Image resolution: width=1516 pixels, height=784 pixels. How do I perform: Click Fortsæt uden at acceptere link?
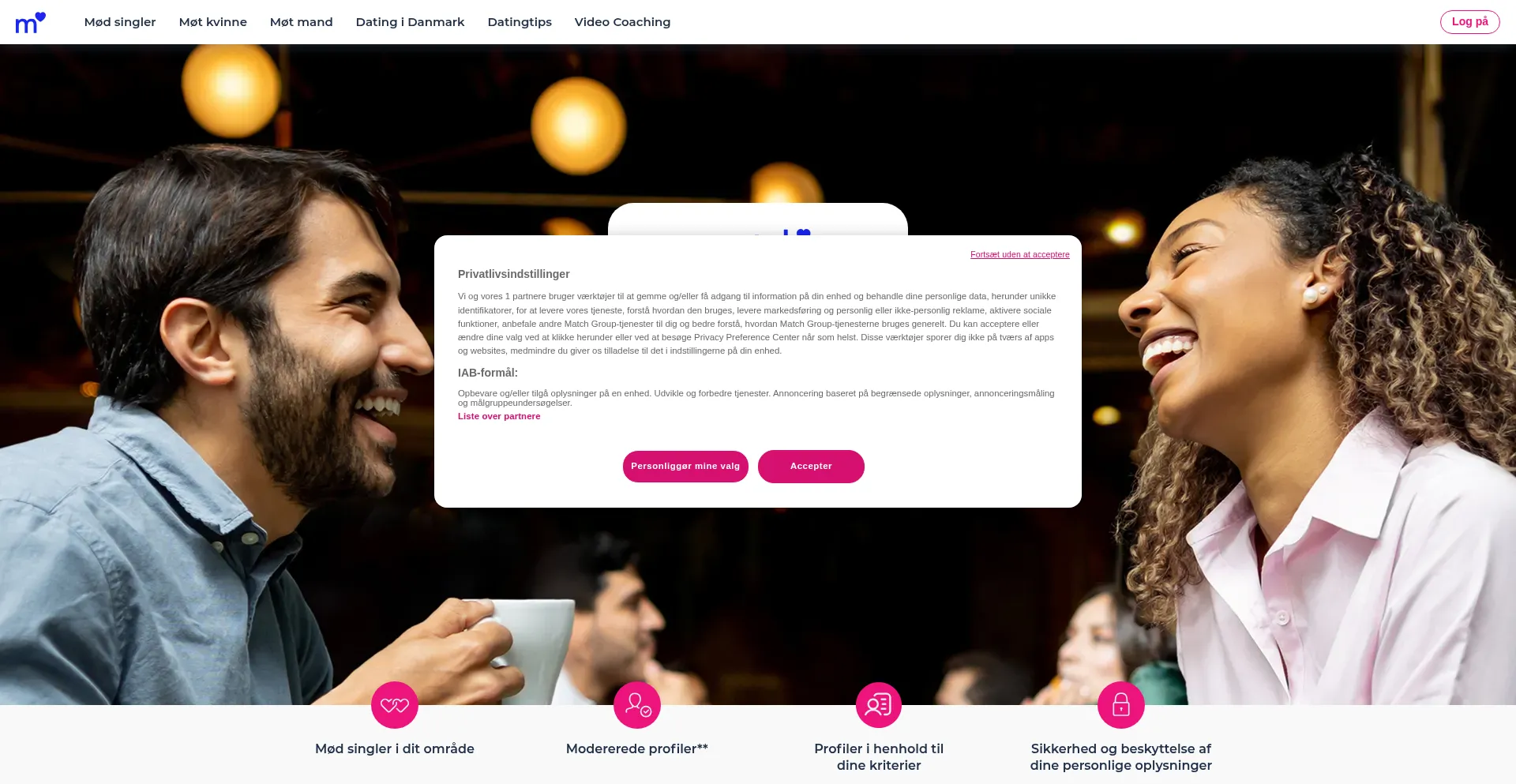coord(1020,254)
